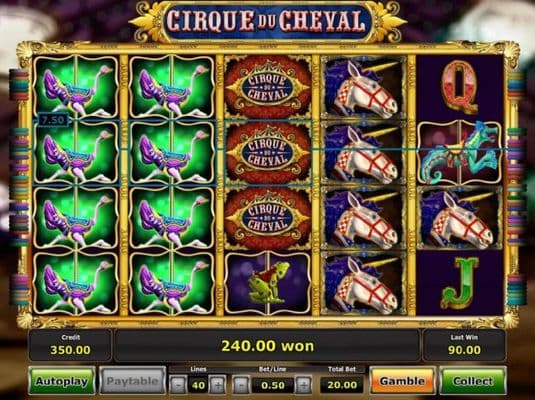Viewport: 535px width, 400px height.
Task: Click the 240.00 won message bar
Action: 267,346
